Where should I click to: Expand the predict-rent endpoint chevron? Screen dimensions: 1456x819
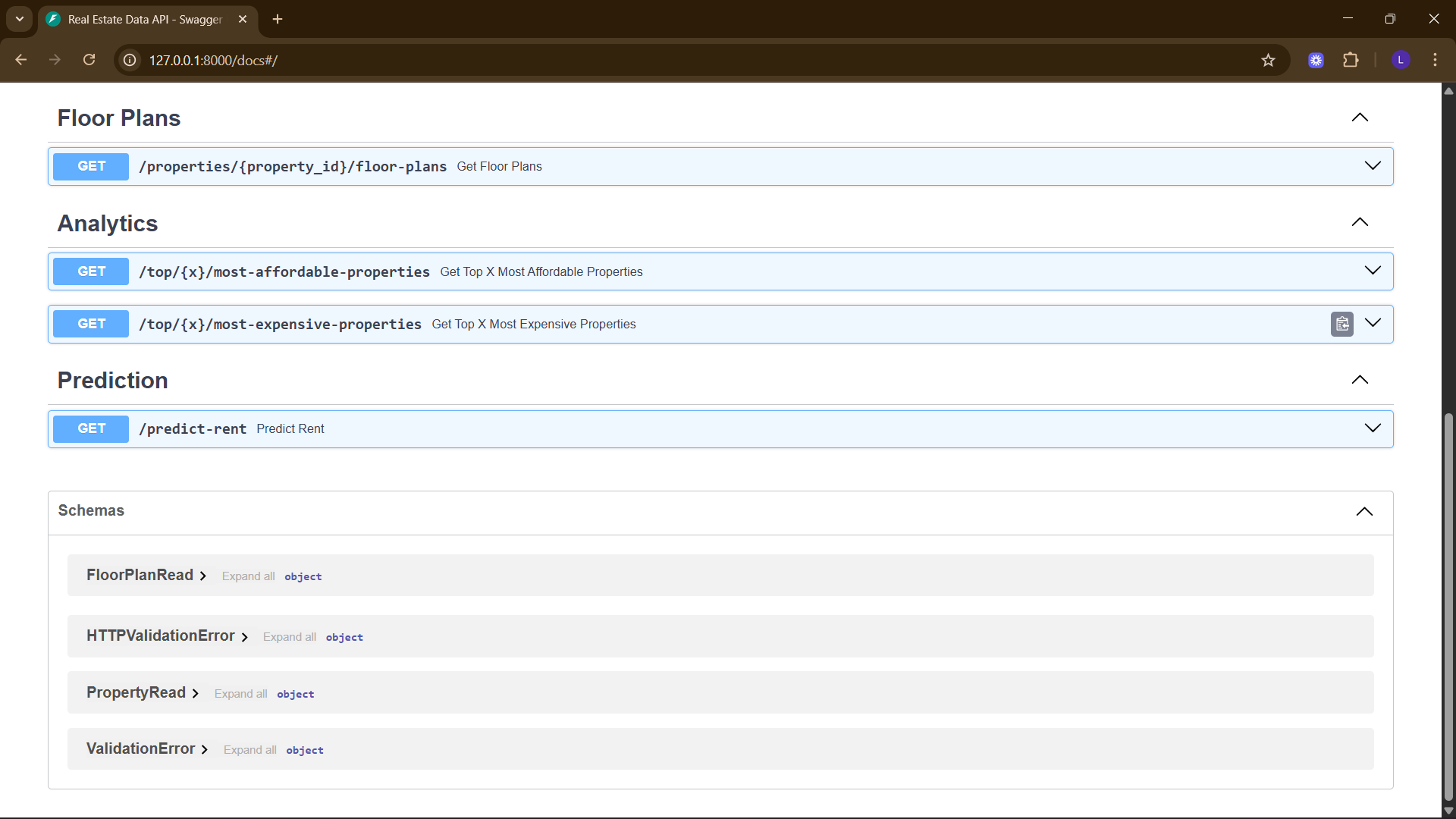1373,428
